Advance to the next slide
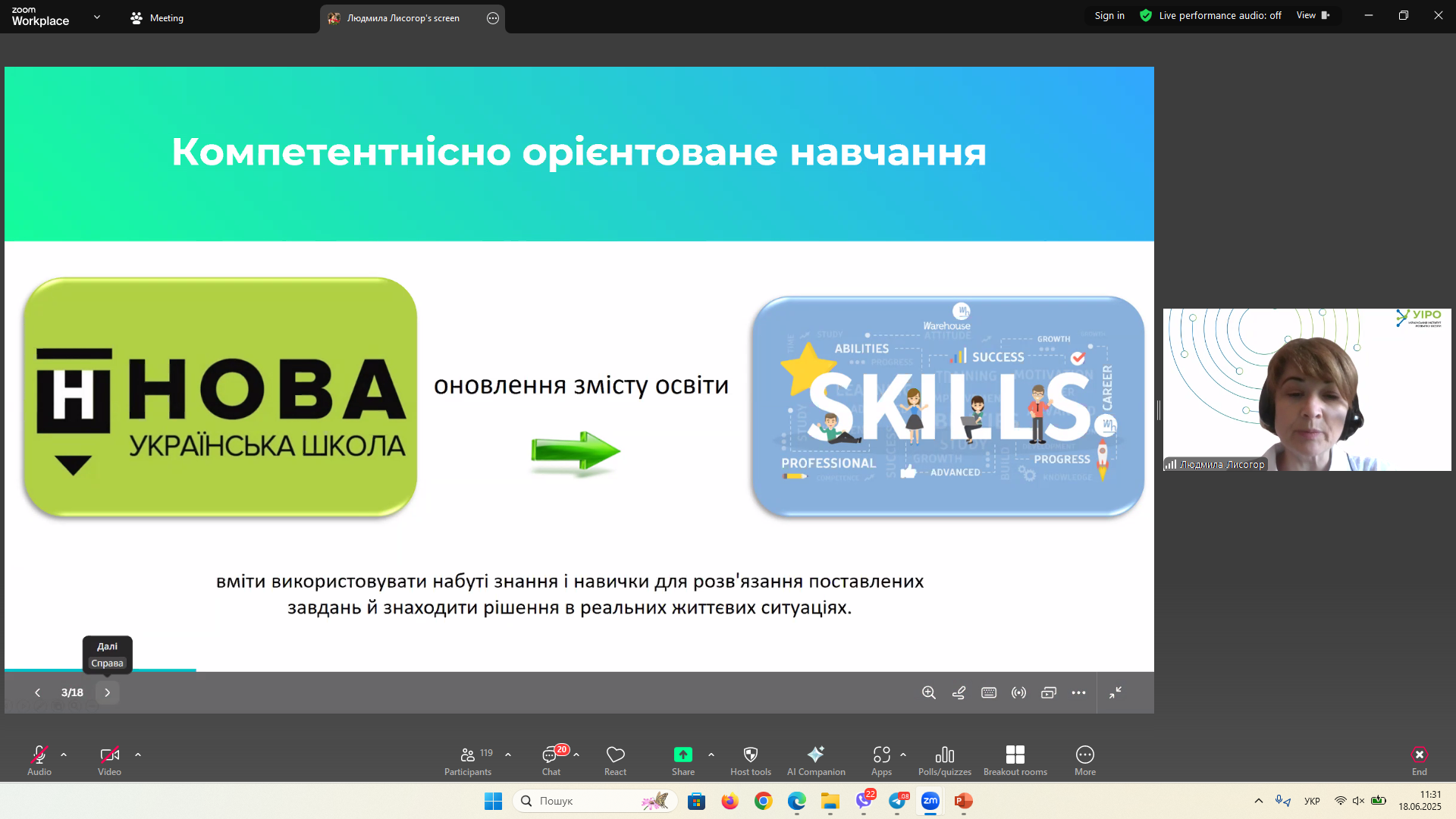1456x819 pixels. pos(108,692)
